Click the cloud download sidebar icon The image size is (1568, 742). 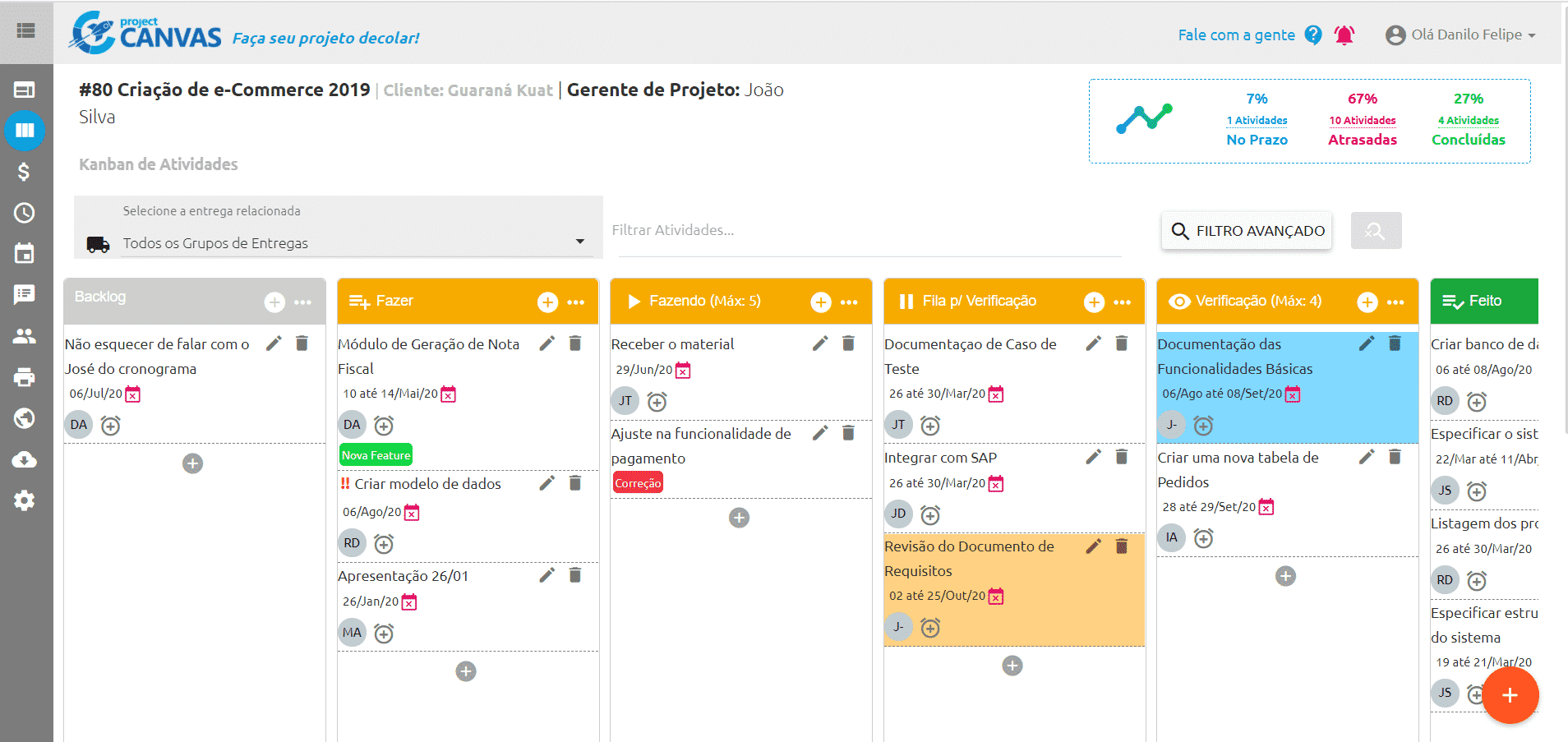(x=25, y=459)
